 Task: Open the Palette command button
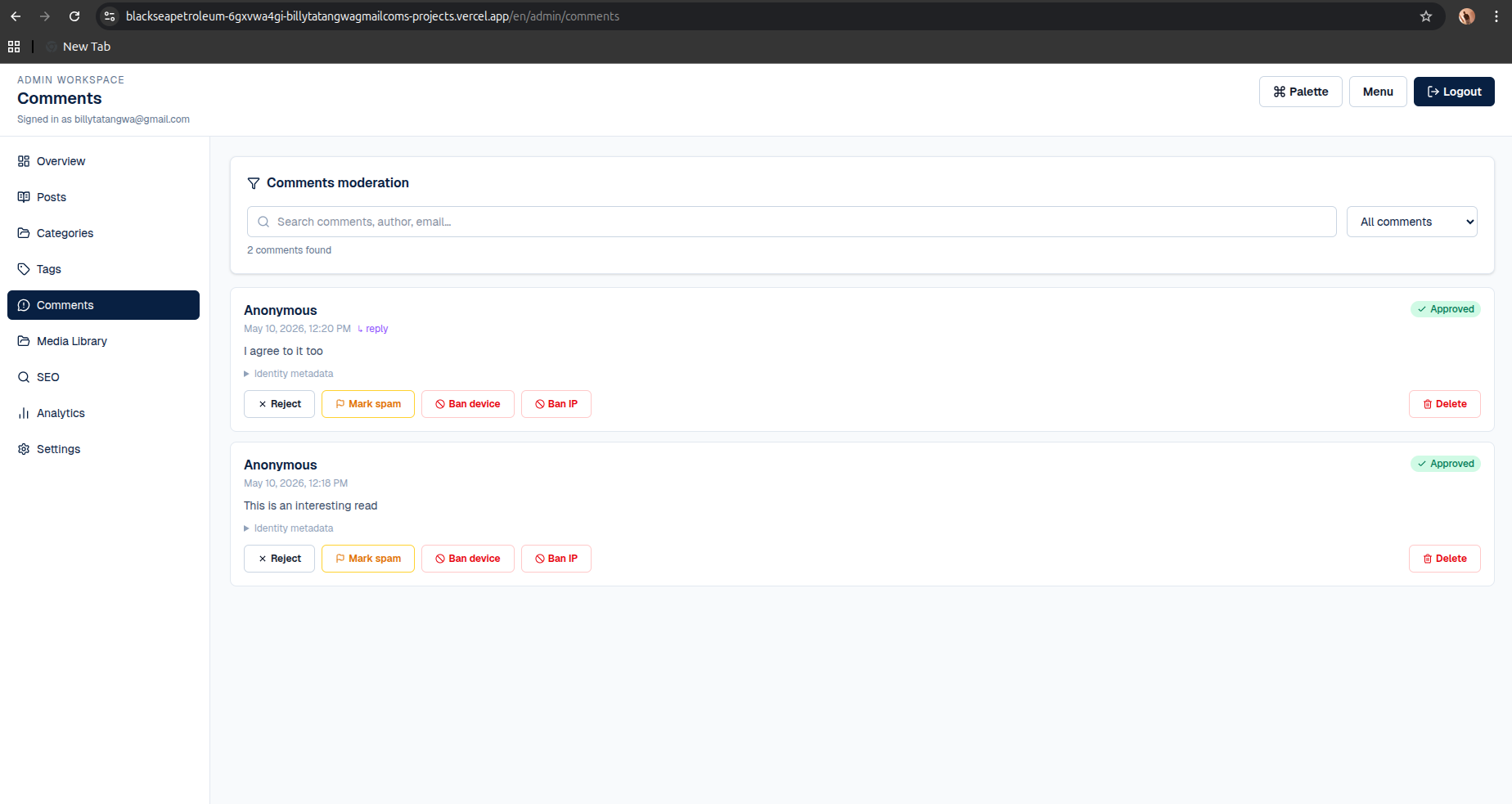coord(1300,92)
